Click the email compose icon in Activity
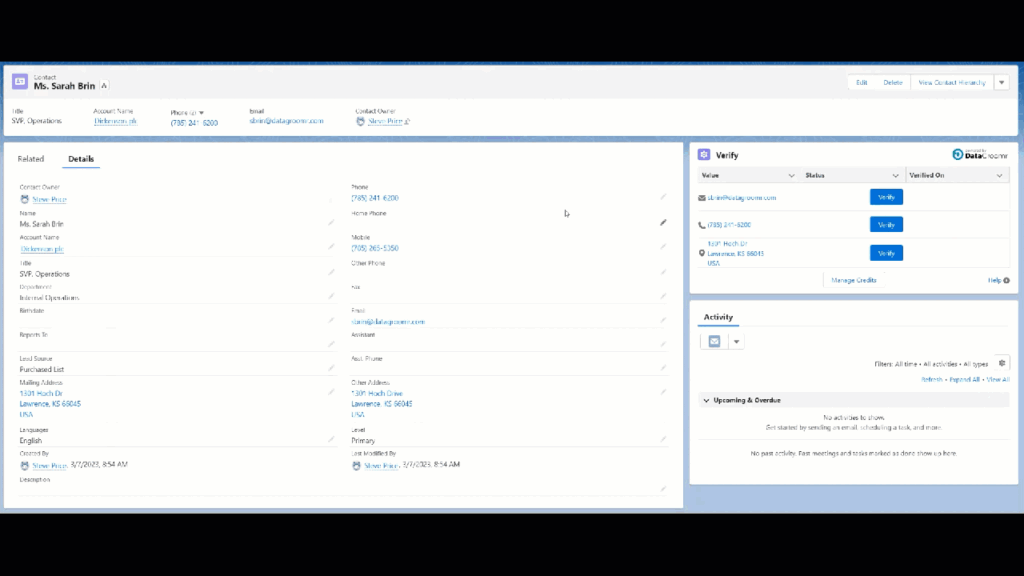This screenshot has width=1024, height=576. pyautogui.click(x=714, y=341)
